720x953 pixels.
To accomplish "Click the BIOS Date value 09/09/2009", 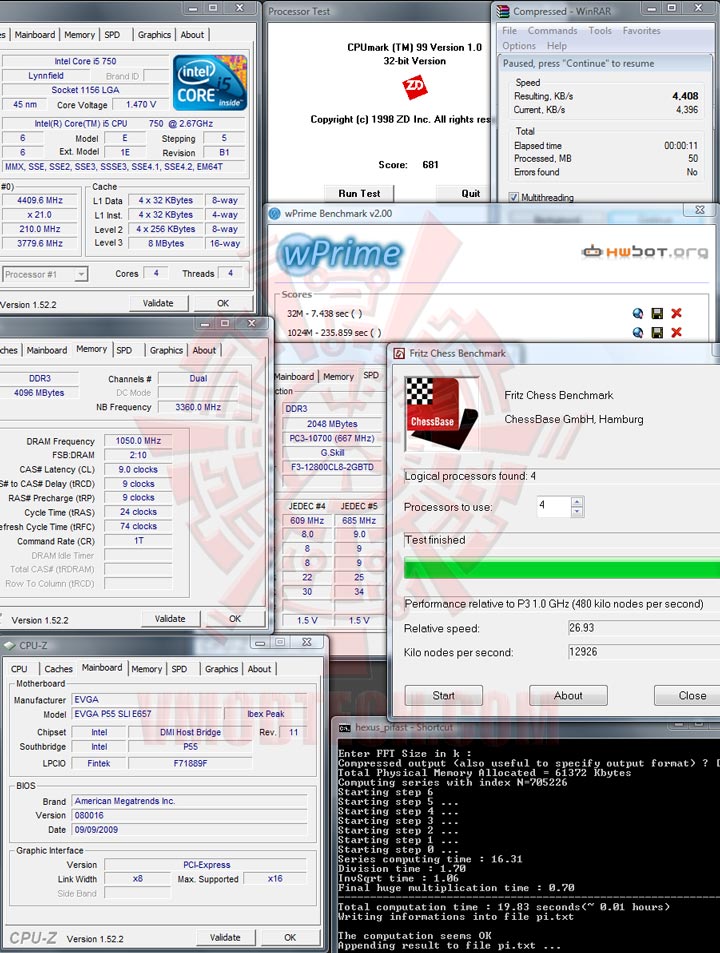I will [x=190, y=830].
